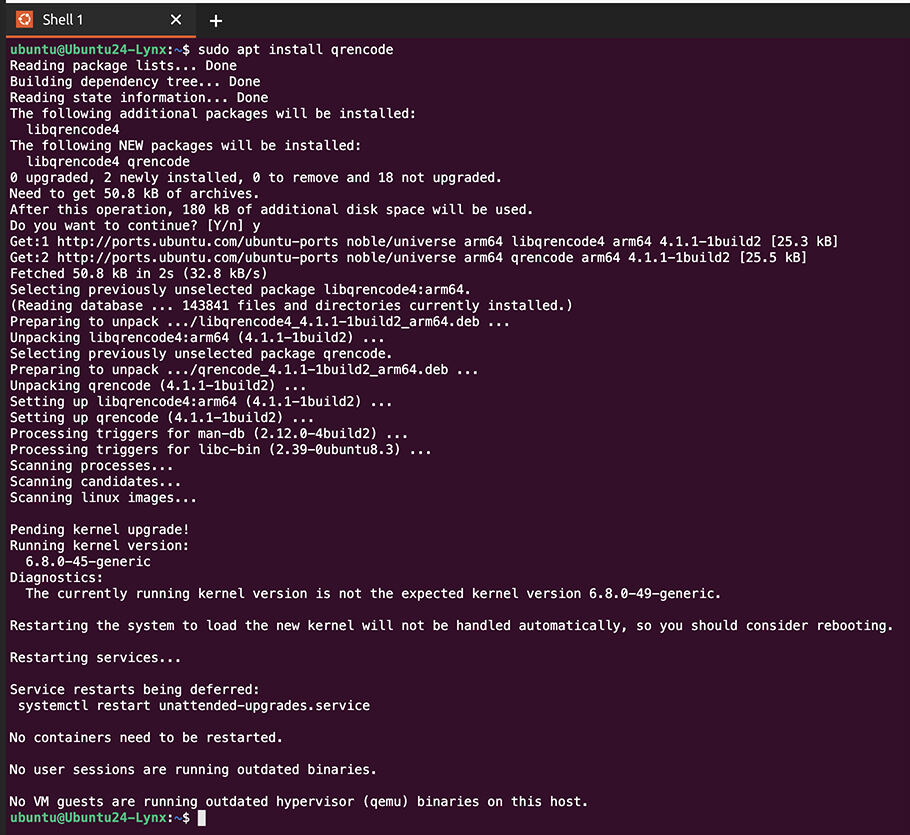Click 'systemctl restart unattended-upgrades.service' line

pos(194,706)
